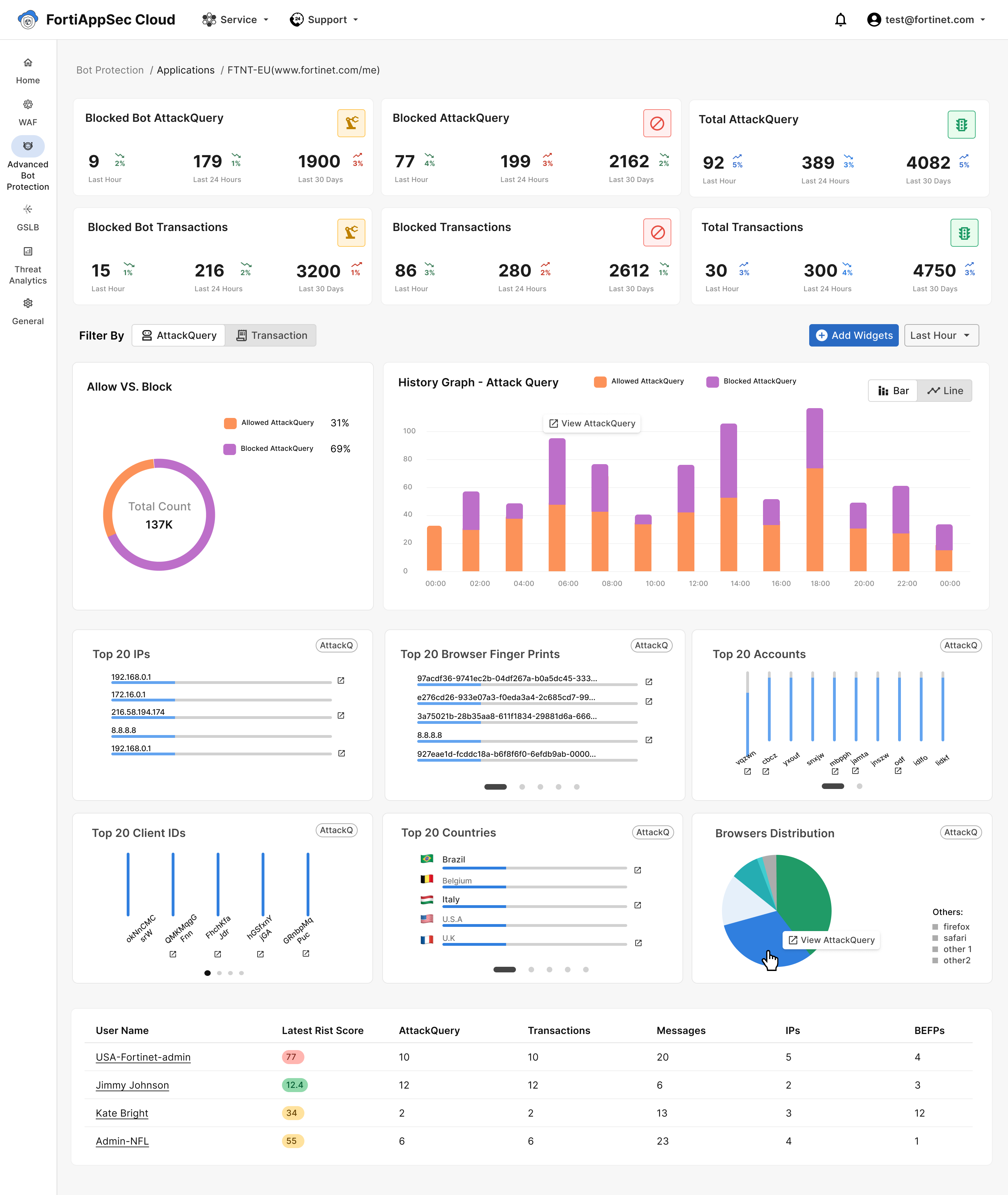The image size is (1008, 1195).
Task: Open the notifications bell icon
Action: (840, 20)
